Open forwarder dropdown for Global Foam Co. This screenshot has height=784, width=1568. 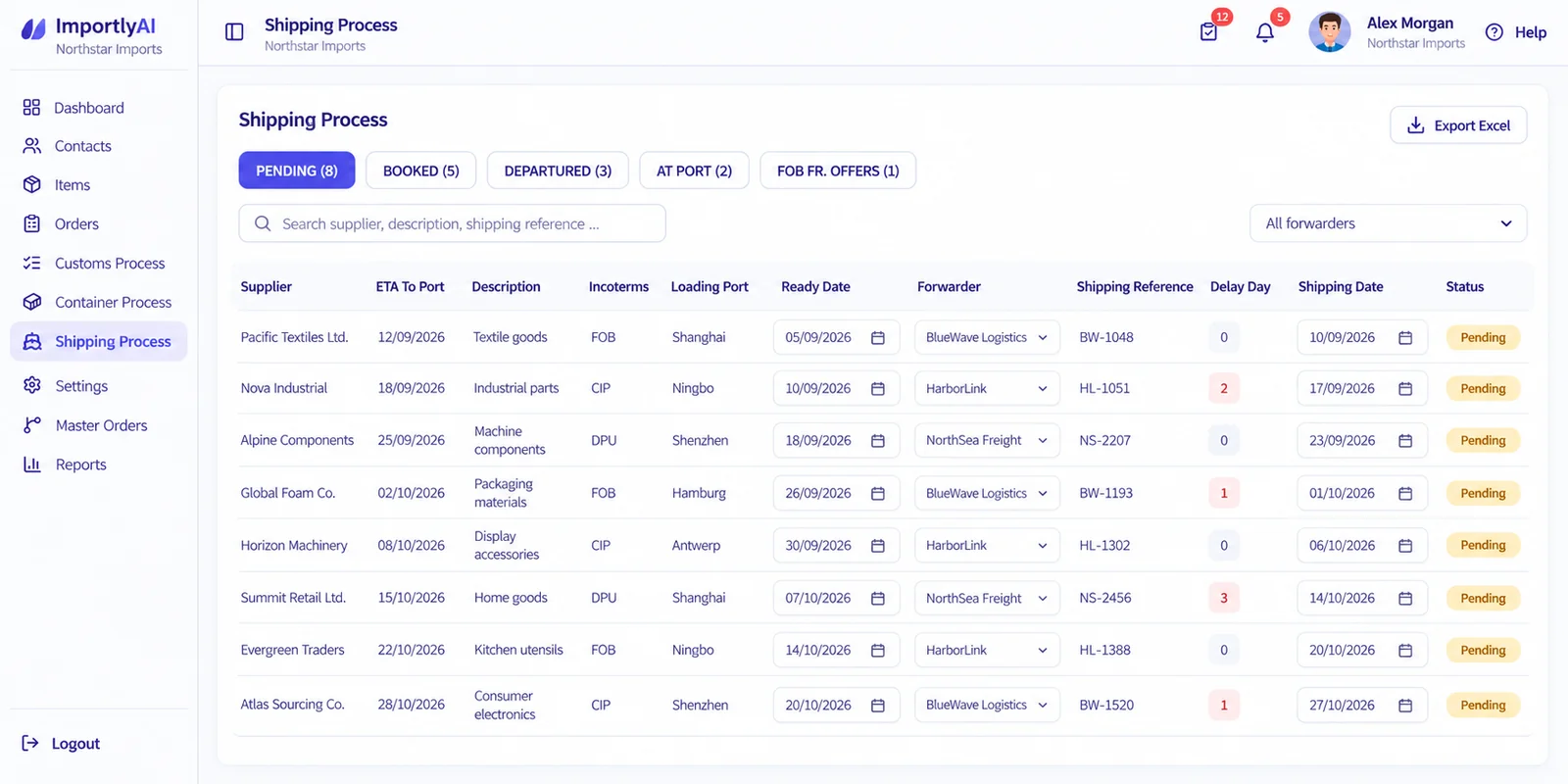pyautogui.click(x=987, y=493)
